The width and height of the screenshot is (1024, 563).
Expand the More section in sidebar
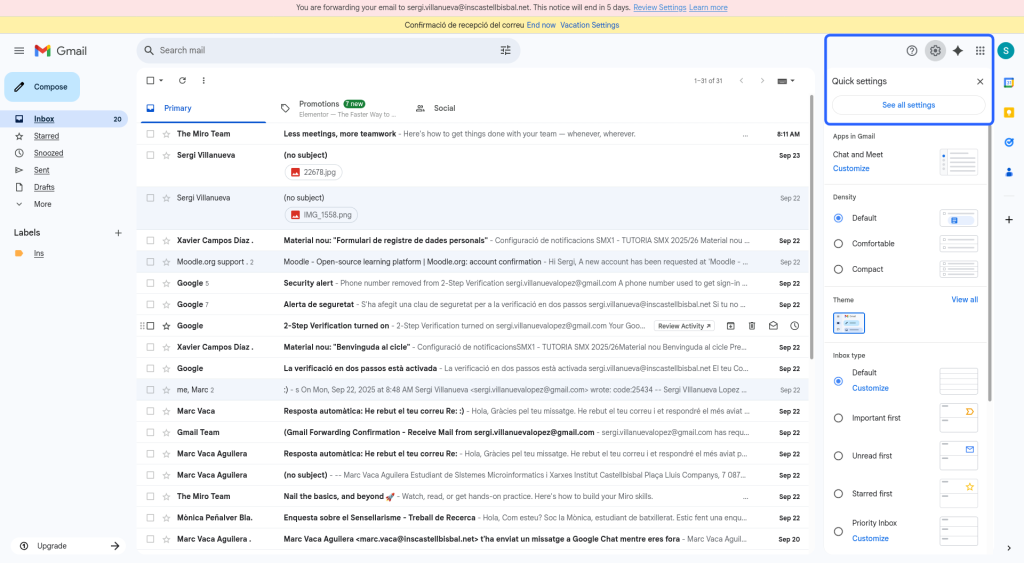point(42,204)
